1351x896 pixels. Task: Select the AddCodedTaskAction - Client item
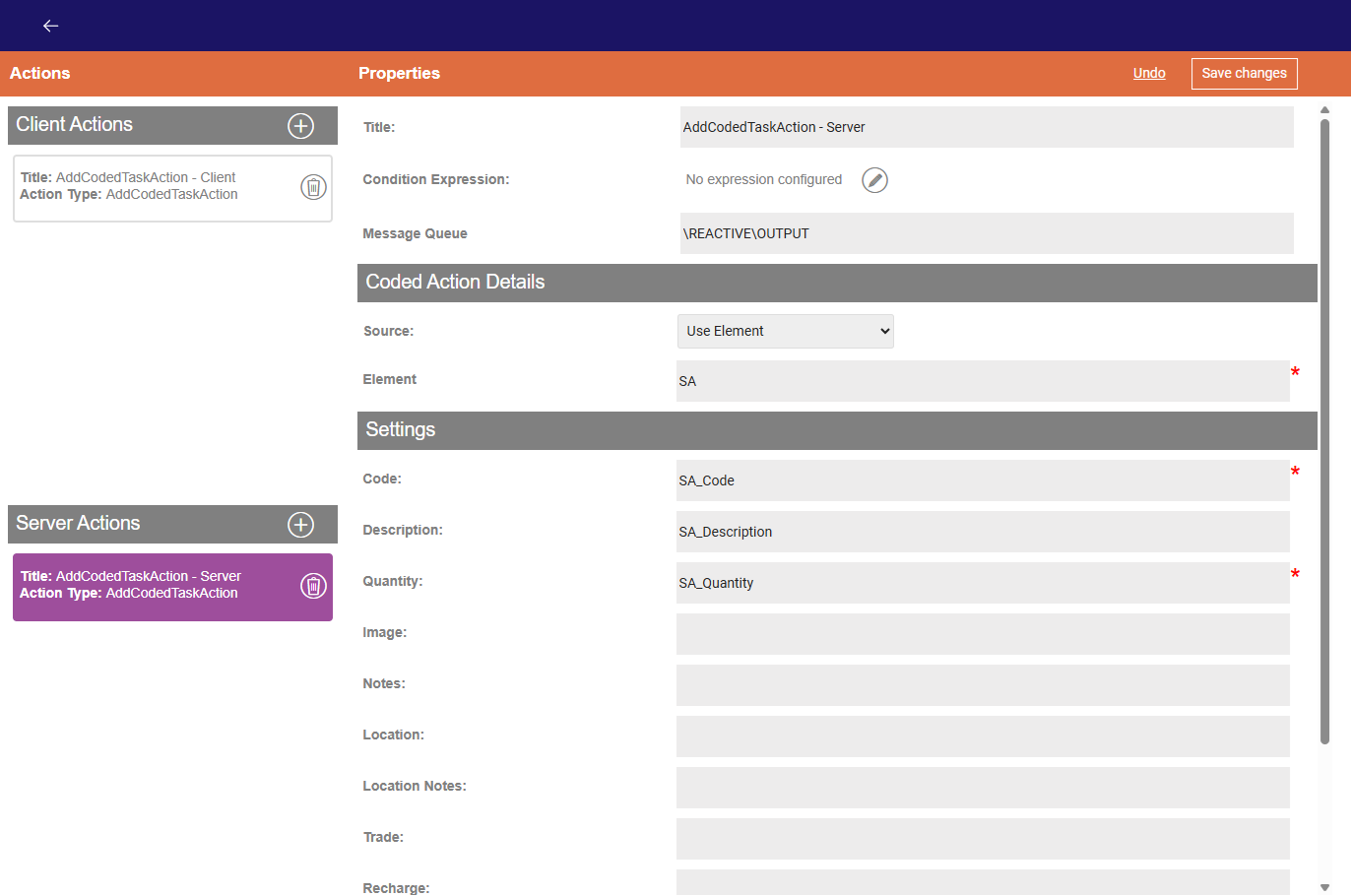[x=148, y=187]
